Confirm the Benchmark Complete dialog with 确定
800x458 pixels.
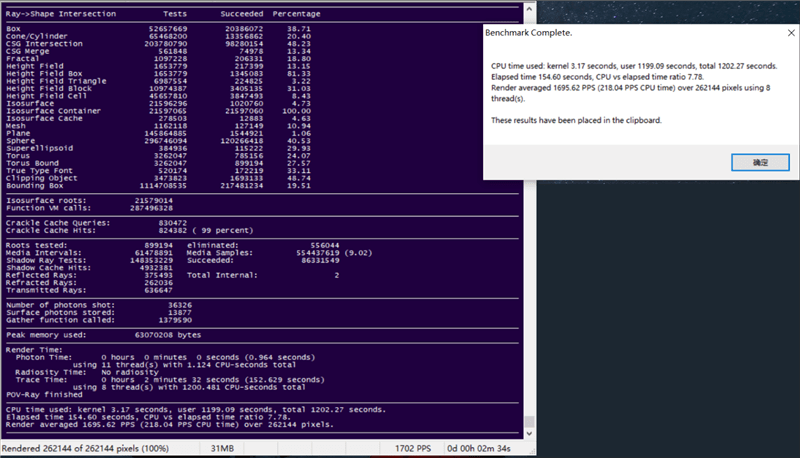(760, 162)
